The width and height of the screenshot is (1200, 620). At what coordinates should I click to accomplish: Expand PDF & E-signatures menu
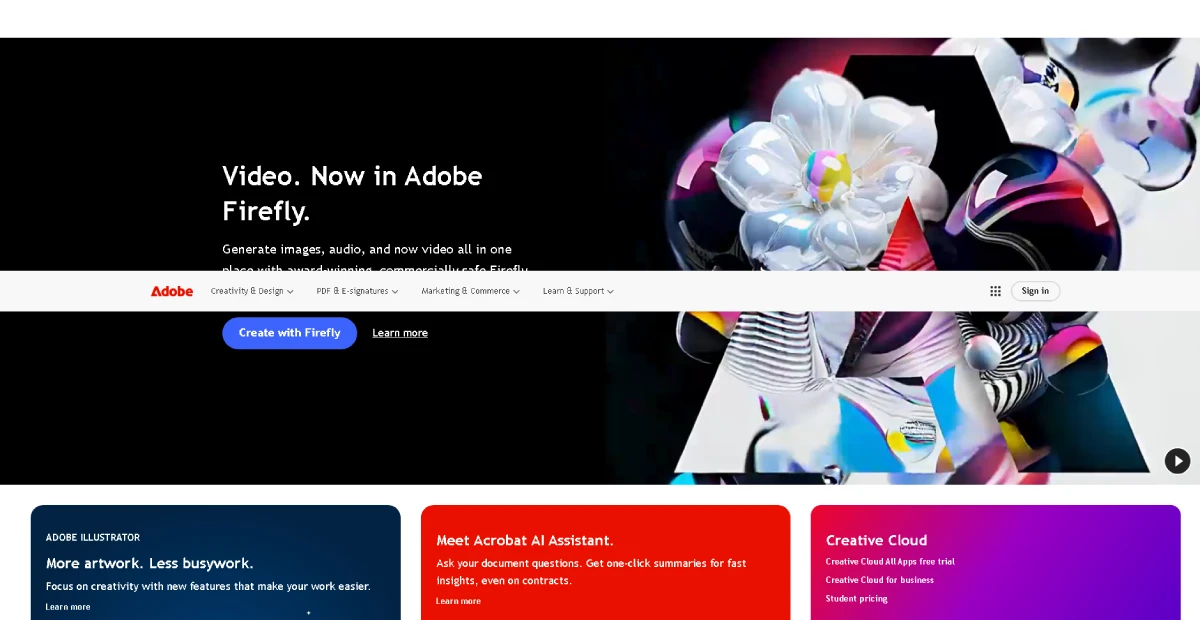[x=357, y=291]
